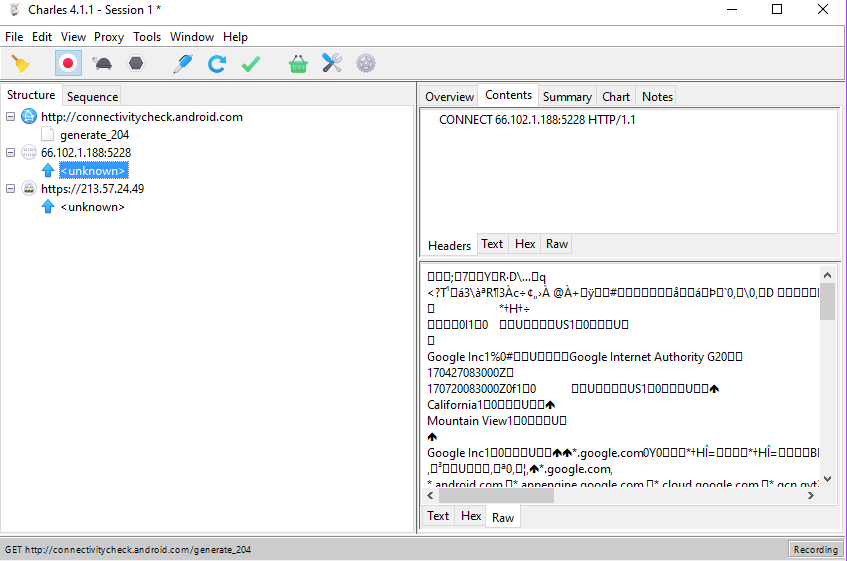The image size is (847, 561).
Task: Open the Summary tab
Action: (567, 97)
